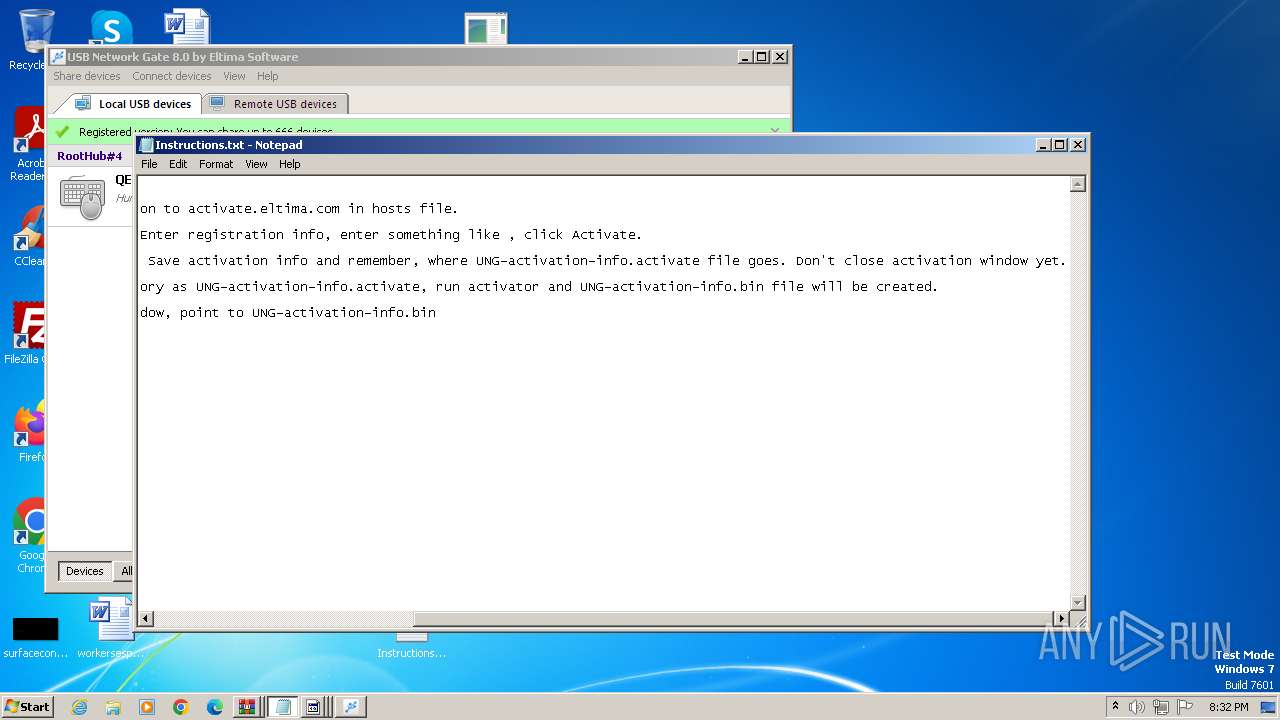Open the Notepad Edit menu
Viewport: 1280px width, 720px height.
coord(178,164)
